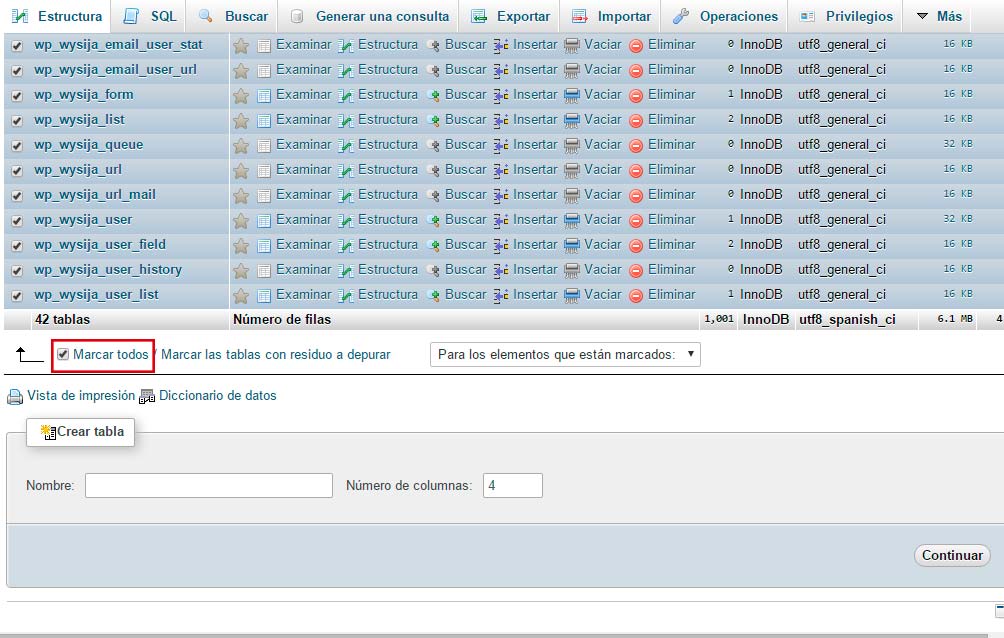The height and width of the screenshot is (638, 1004).
Task: Click the Insertar icon in wp_wysija_url_mail row
Action: point(501,195)
